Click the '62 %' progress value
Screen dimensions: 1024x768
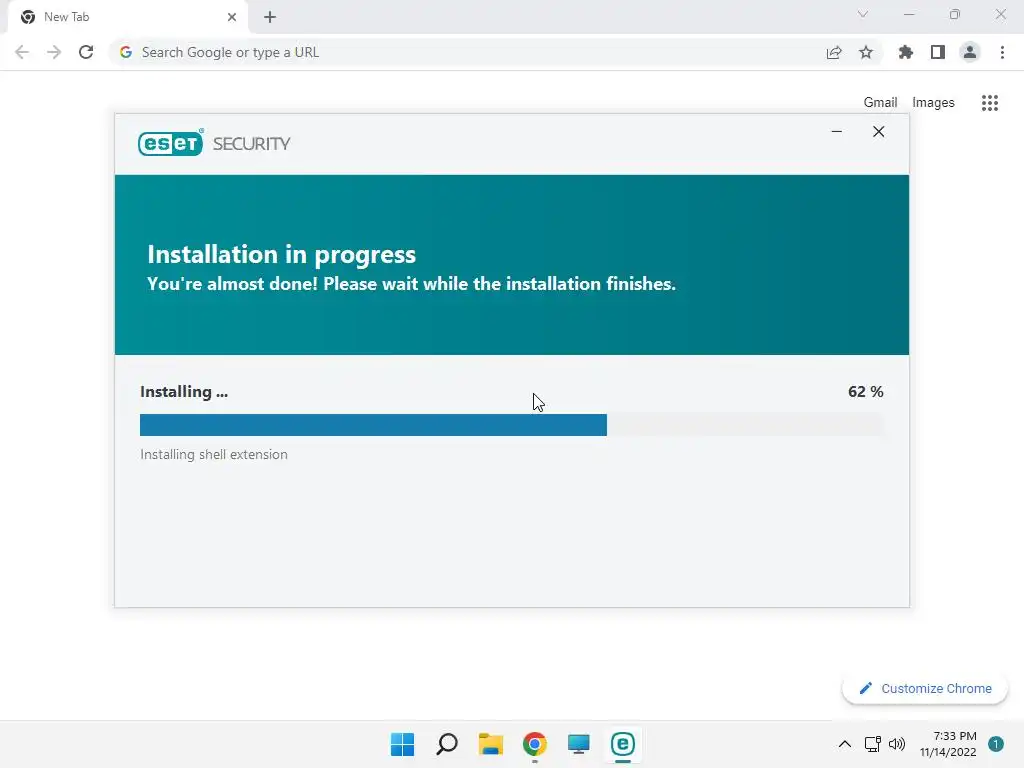[865, 392]
